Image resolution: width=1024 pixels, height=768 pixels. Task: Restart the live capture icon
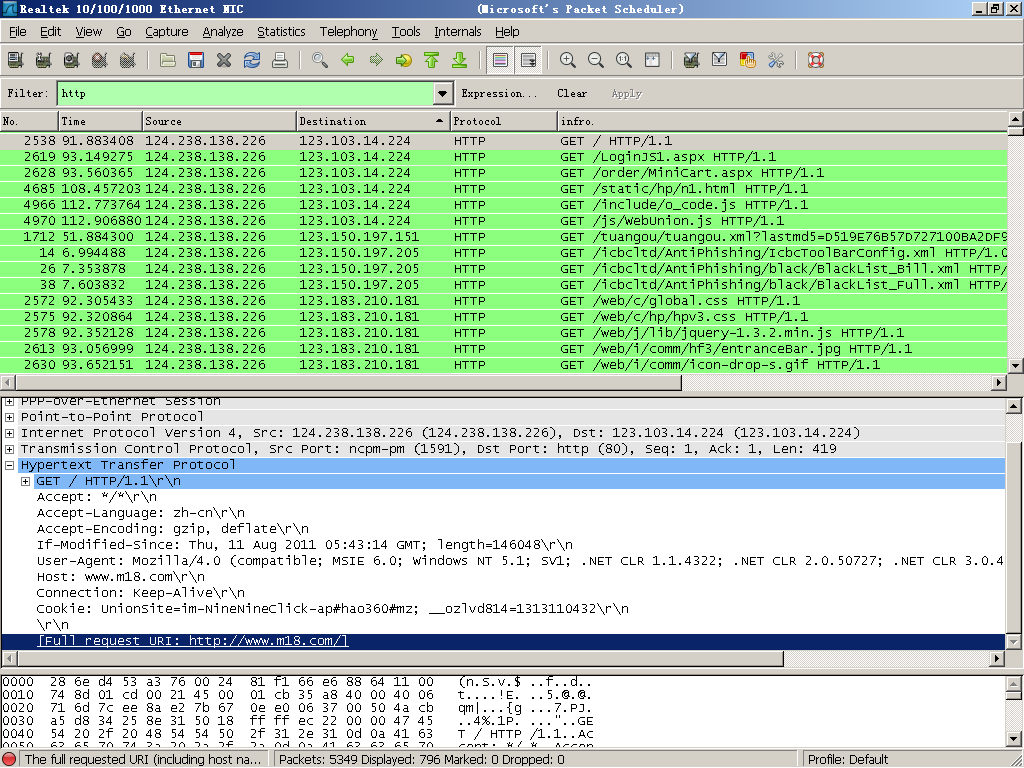click(x=128, y=60)
